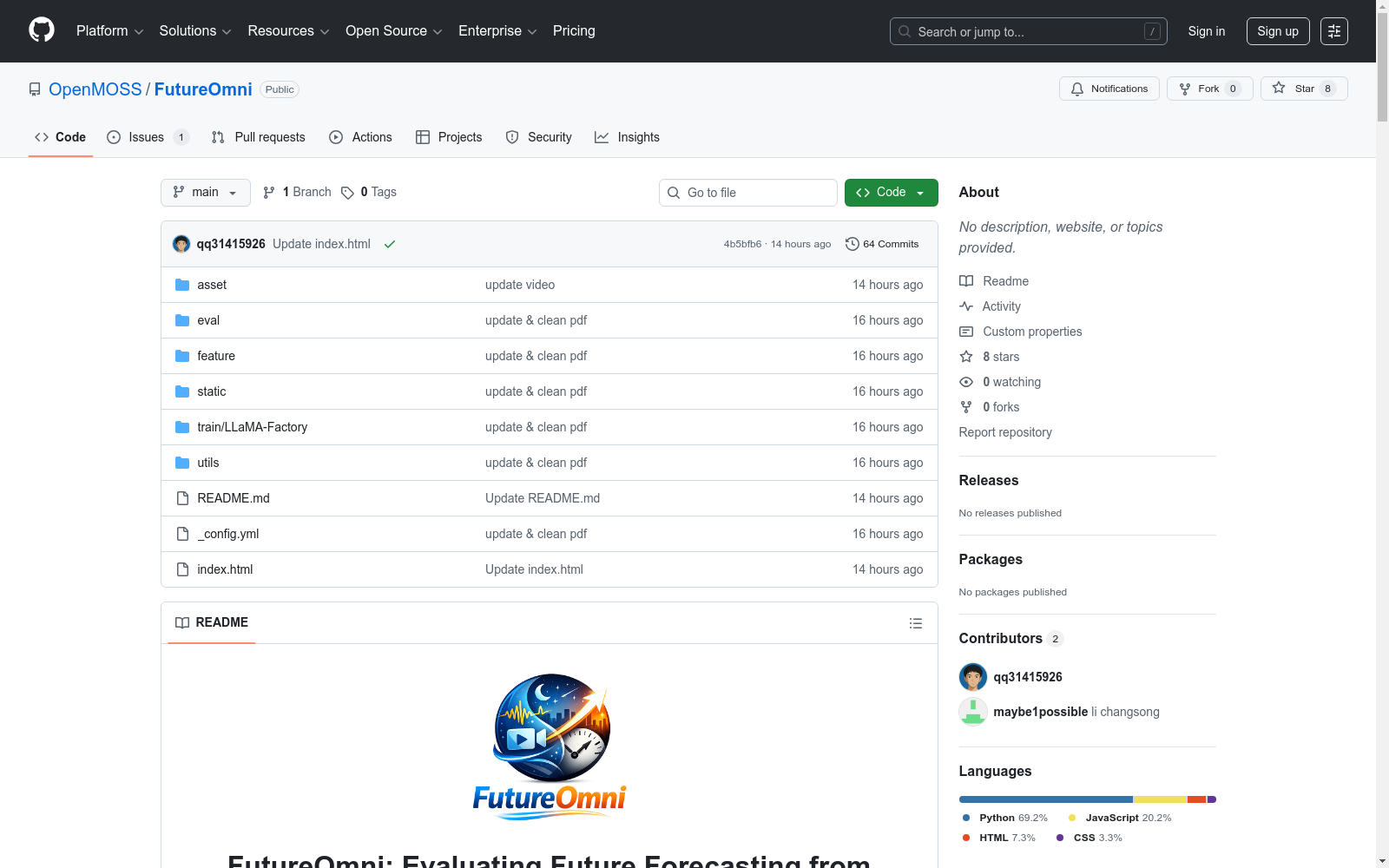Open the feature folder icon
The width and height of the screenshot is (1389, 868).
182,356
